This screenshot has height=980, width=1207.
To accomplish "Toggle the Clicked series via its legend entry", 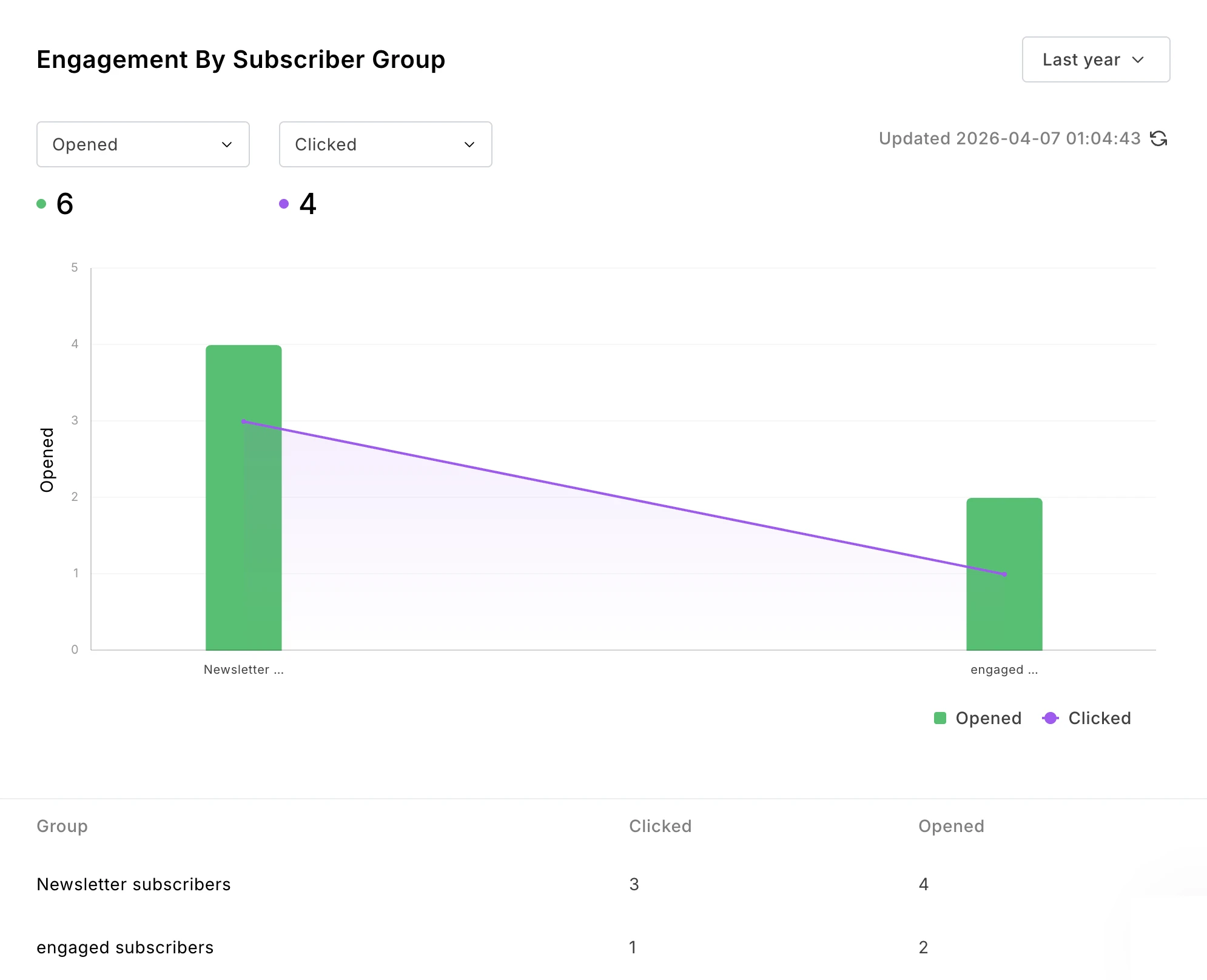I will [x=1086, y=718].
